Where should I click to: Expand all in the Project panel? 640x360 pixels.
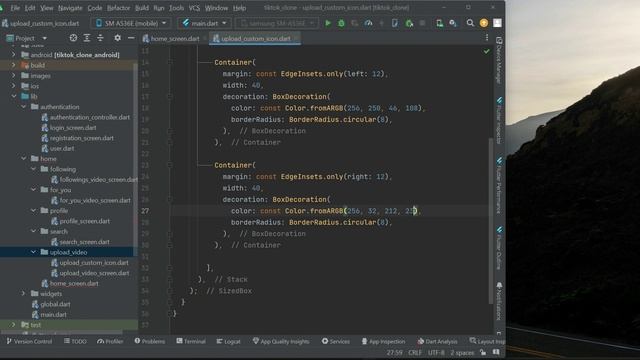tap(87, 38)
